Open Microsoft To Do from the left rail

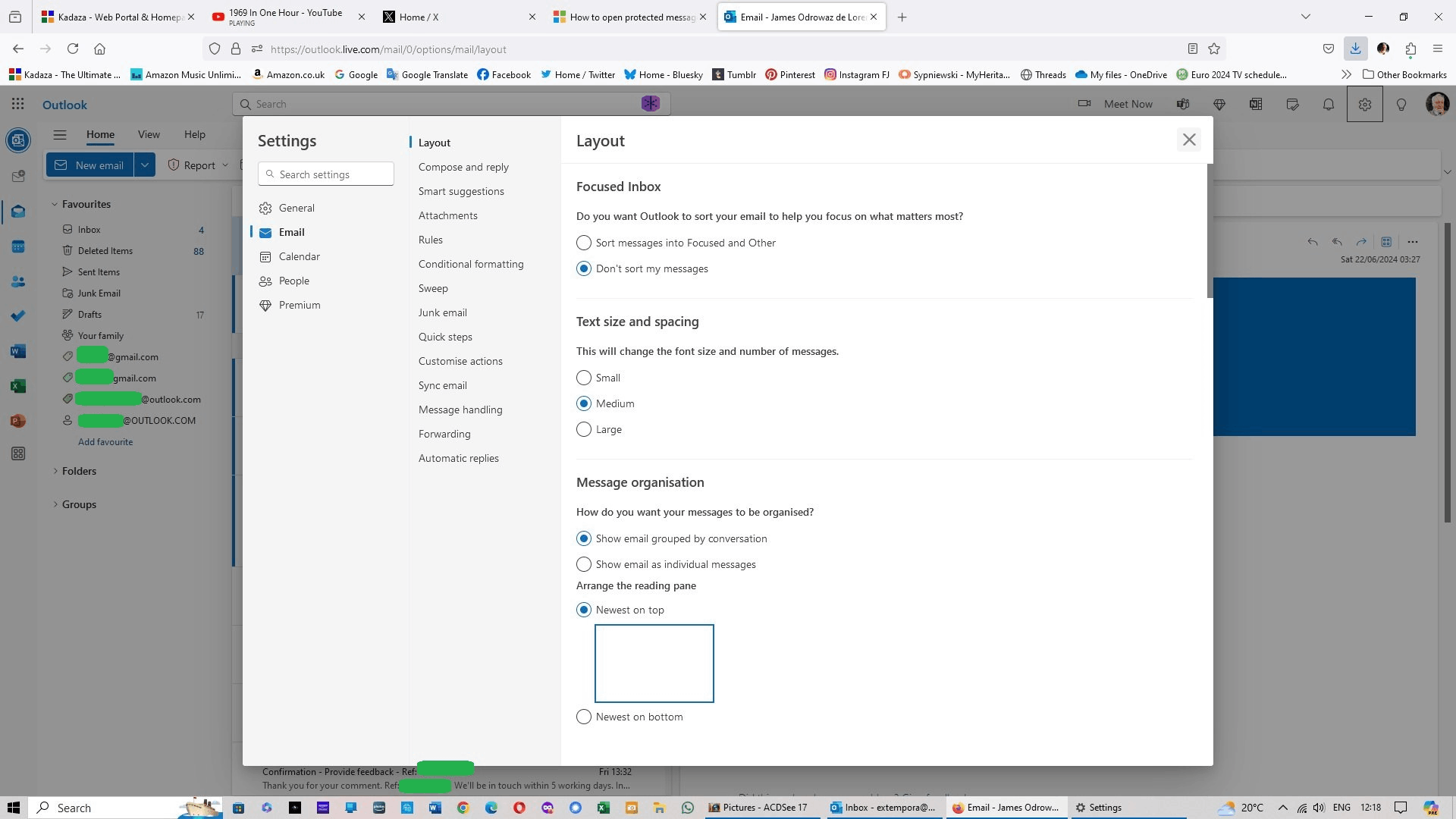click(x=18, y=315)
